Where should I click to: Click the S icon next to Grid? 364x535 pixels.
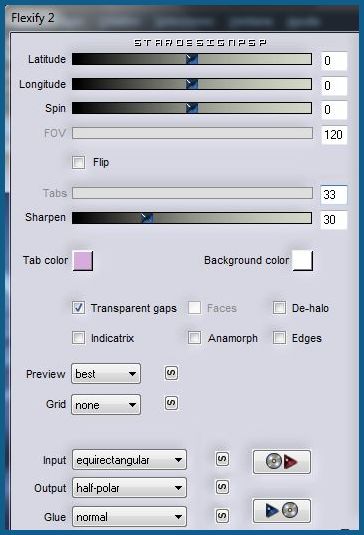(x=171, y=403)
